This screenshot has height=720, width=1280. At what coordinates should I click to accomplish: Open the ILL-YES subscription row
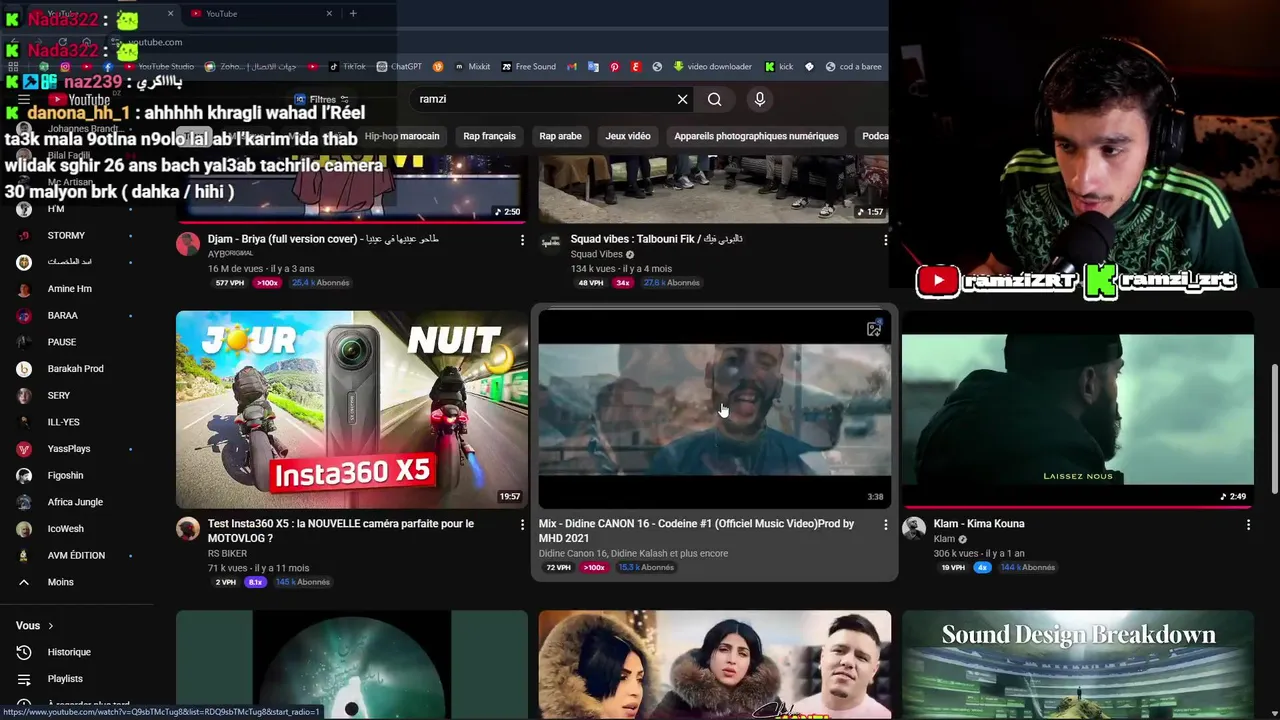(63, 422)
